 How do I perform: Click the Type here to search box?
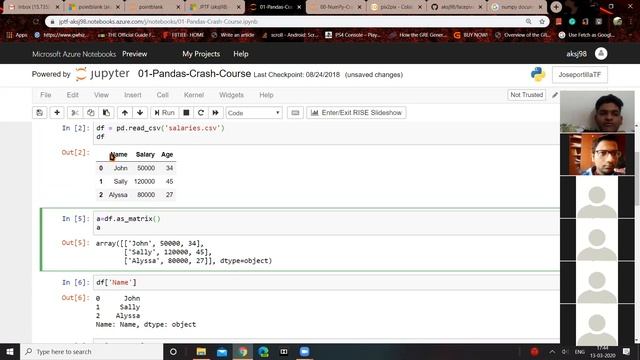point(91,351)
